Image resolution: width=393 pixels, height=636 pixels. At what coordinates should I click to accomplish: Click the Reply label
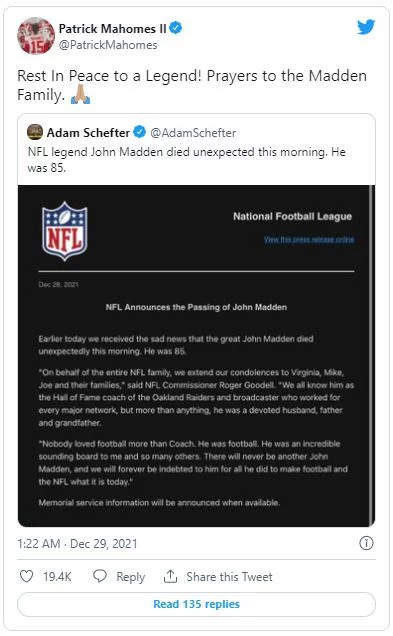coord(131,577)
